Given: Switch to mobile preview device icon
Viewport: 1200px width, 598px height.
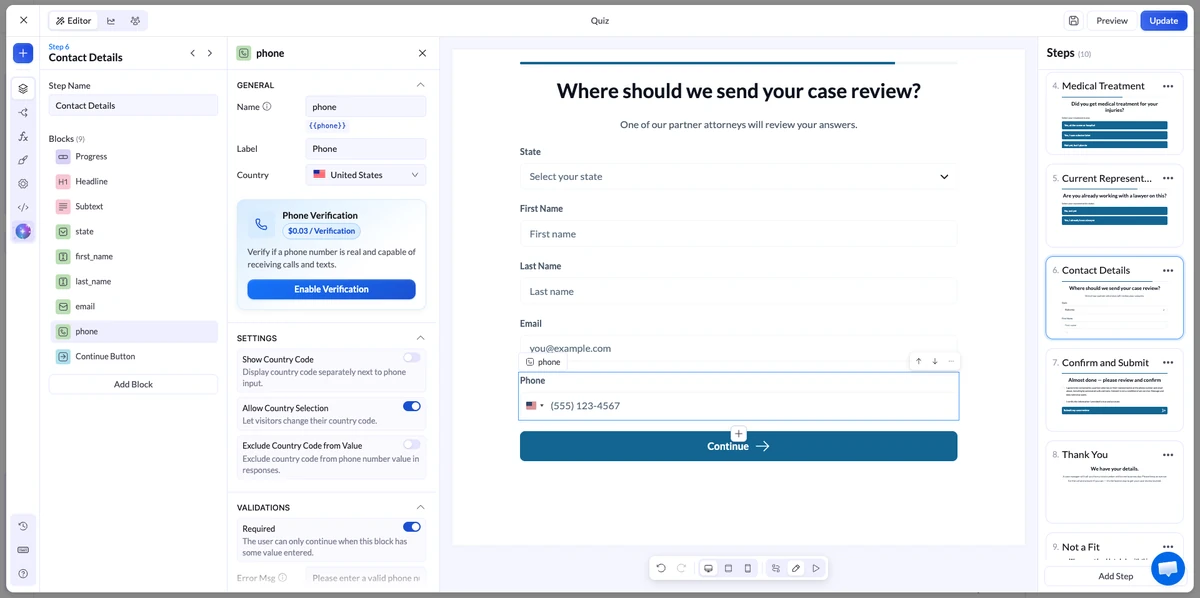Looking at the screenshot, I should 747,568.
